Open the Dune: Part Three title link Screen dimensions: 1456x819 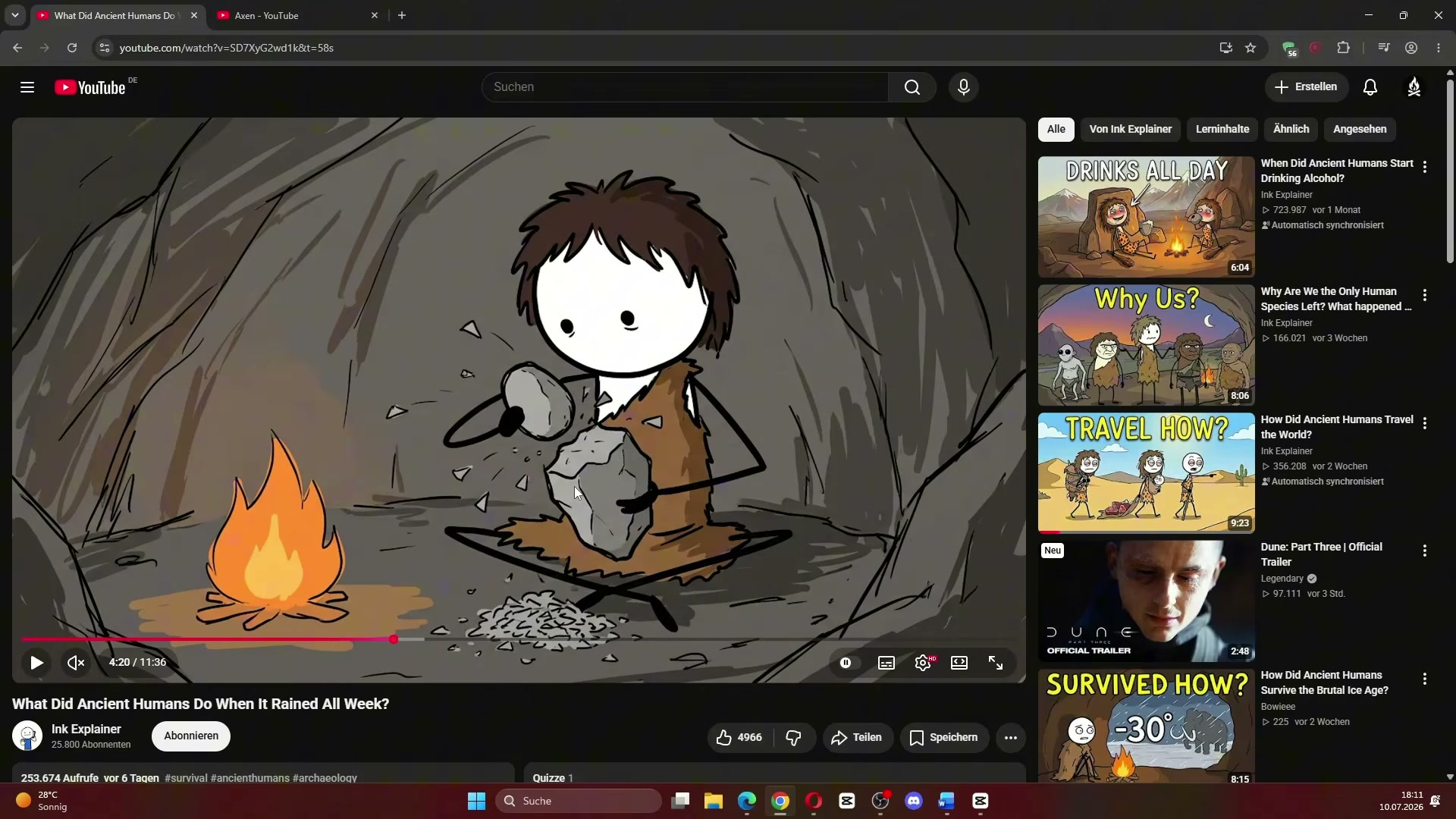(x=1322, y=554)
